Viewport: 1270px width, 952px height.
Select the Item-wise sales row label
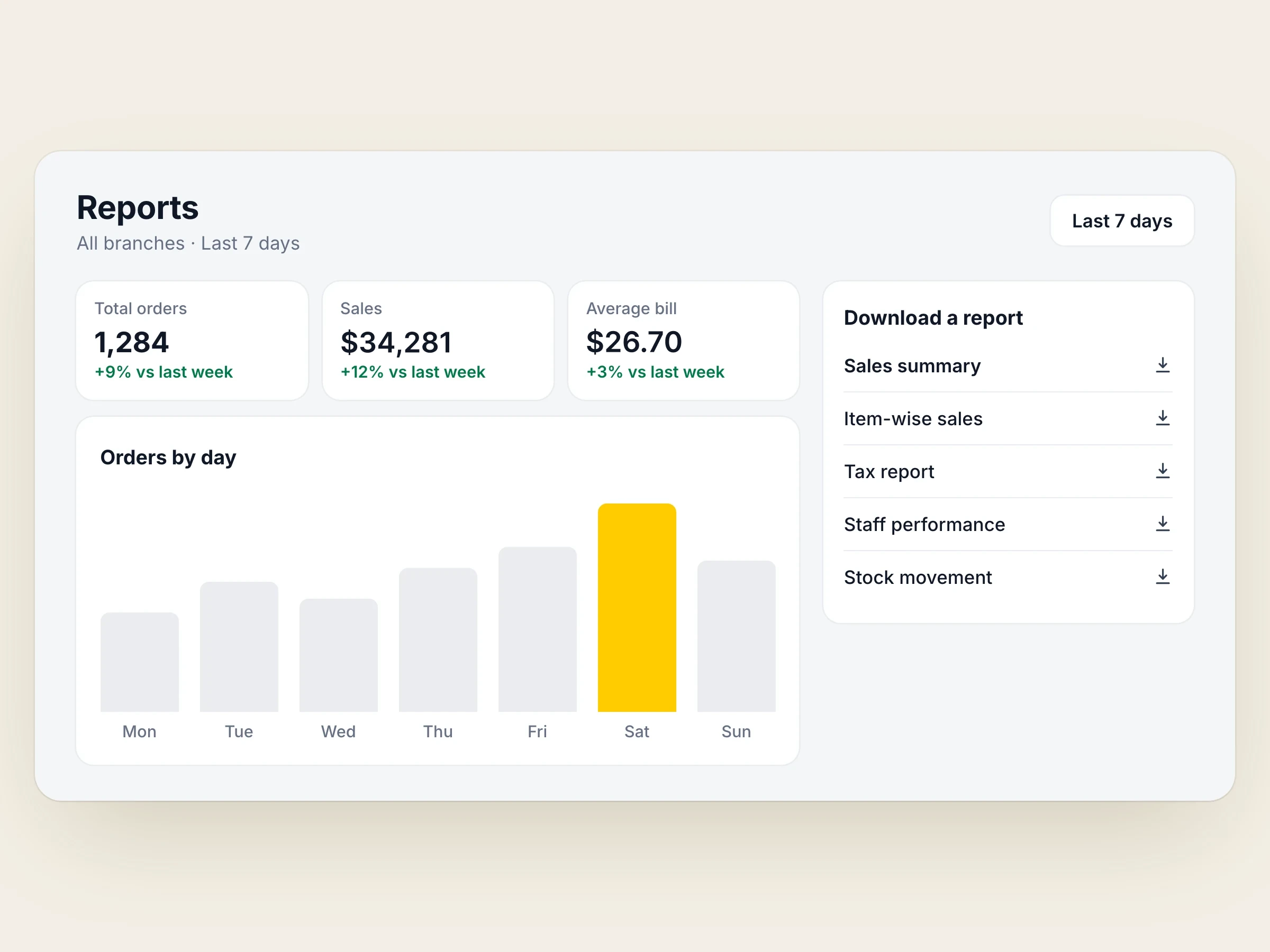point(913,419)
